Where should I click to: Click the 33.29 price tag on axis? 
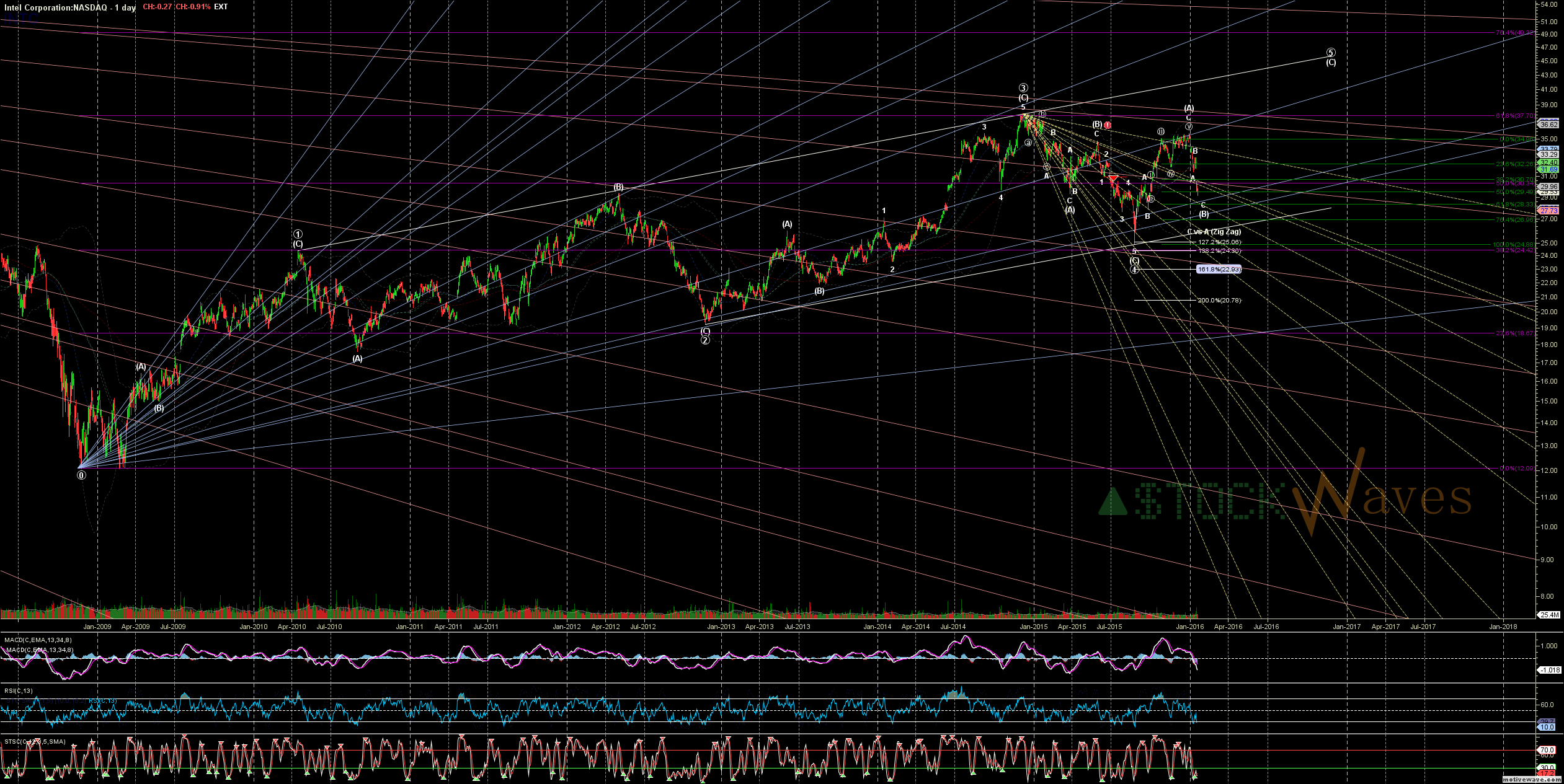[1548, 154]
